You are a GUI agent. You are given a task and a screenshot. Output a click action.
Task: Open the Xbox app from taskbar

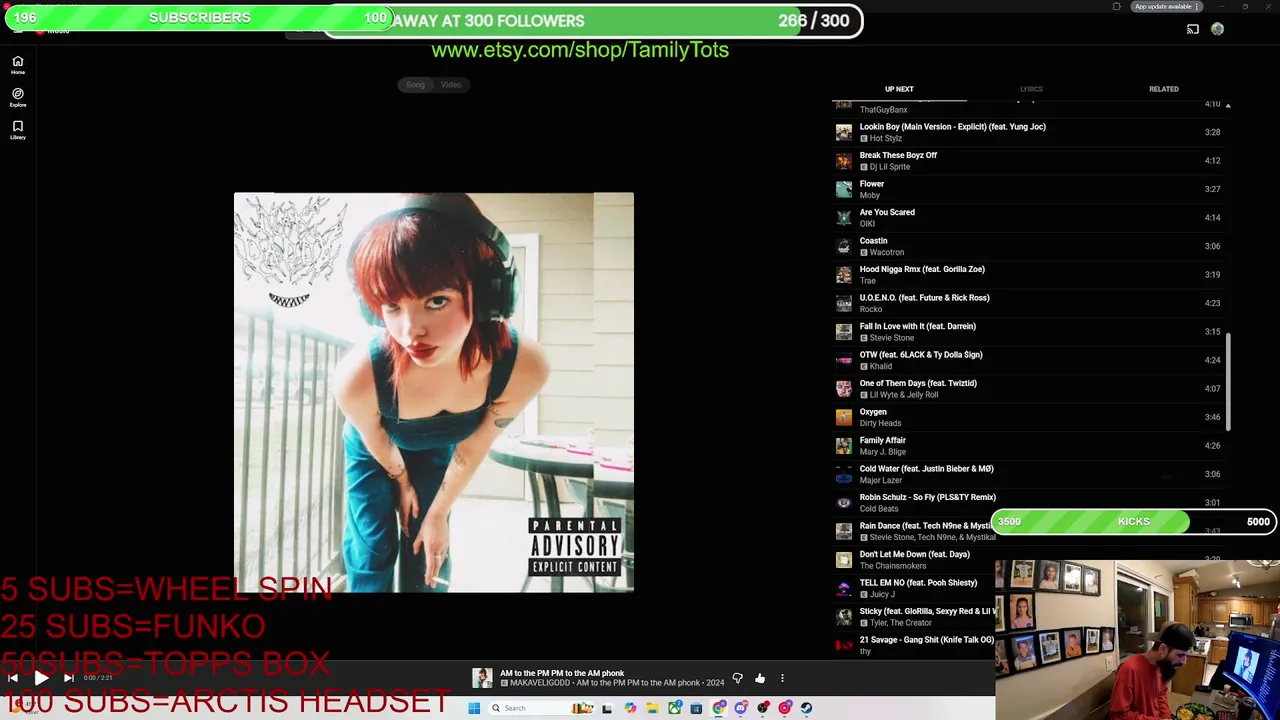(x=675, y=708)
